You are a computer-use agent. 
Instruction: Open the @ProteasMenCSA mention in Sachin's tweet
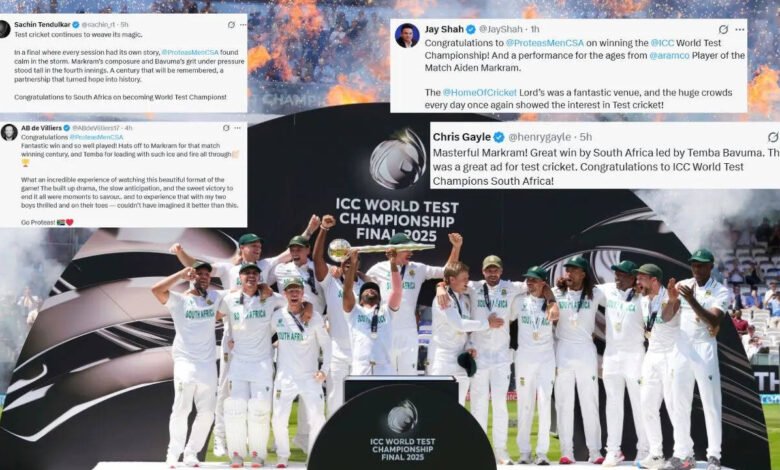click(x=190, y=52)
